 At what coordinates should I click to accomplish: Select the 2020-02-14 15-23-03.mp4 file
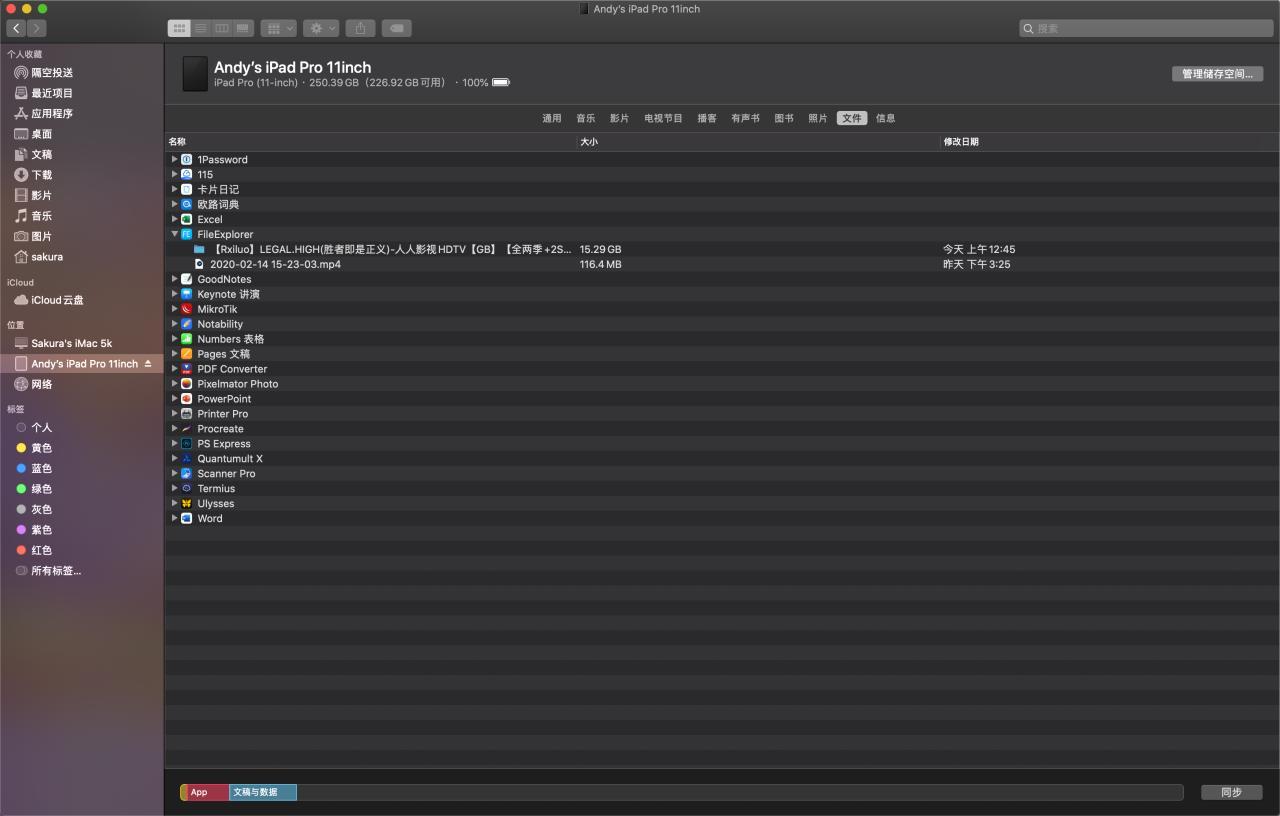[x=275, y=264]
